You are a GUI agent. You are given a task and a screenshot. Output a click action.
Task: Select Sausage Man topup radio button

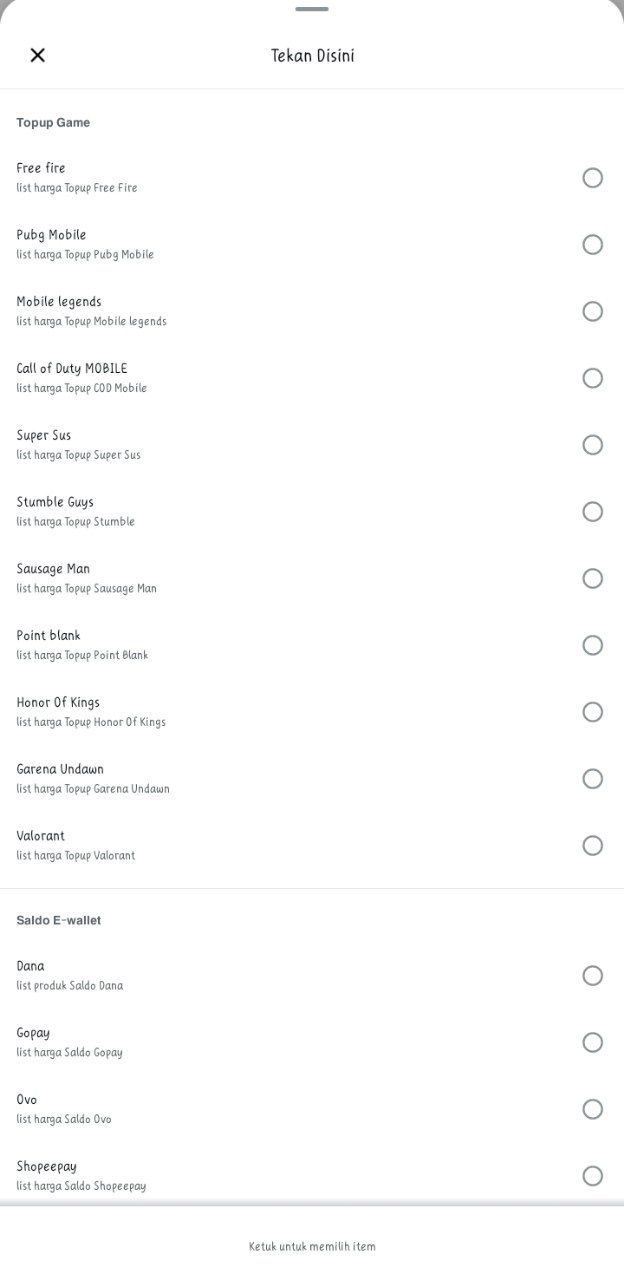click(592, 578)
